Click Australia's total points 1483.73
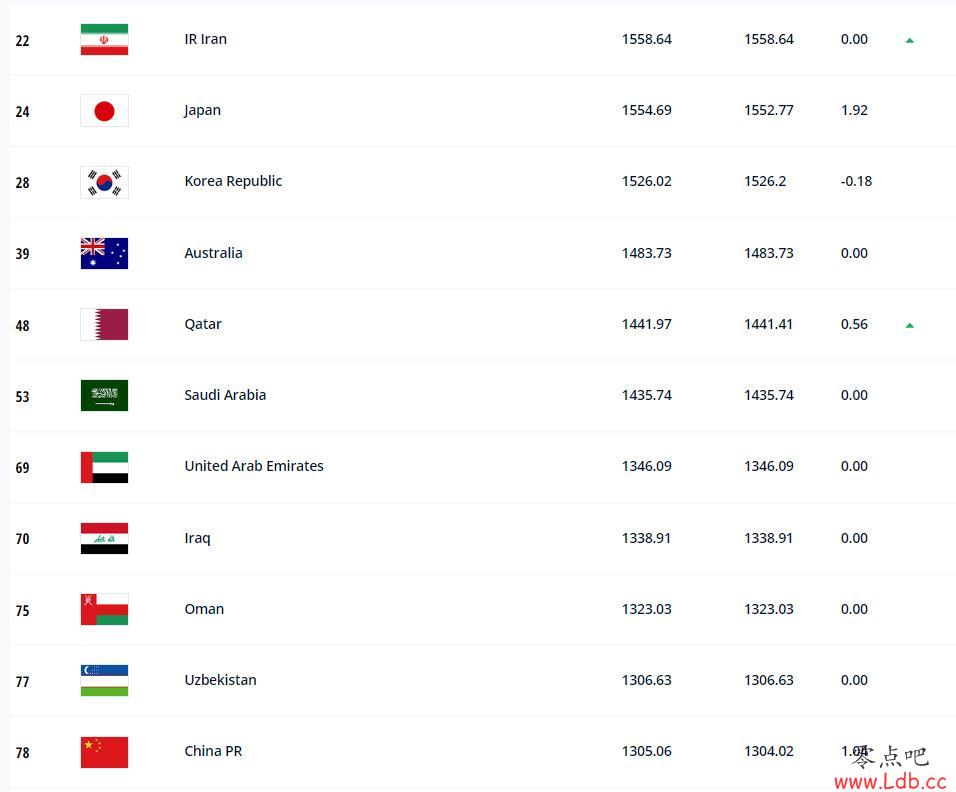The image size is (956, 792). [646, 253]
